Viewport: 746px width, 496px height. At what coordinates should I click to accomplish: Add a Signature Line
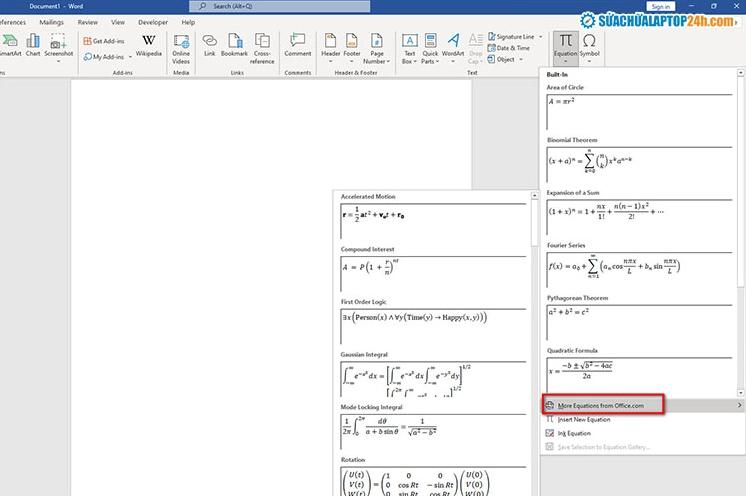(x=515, y=37)
